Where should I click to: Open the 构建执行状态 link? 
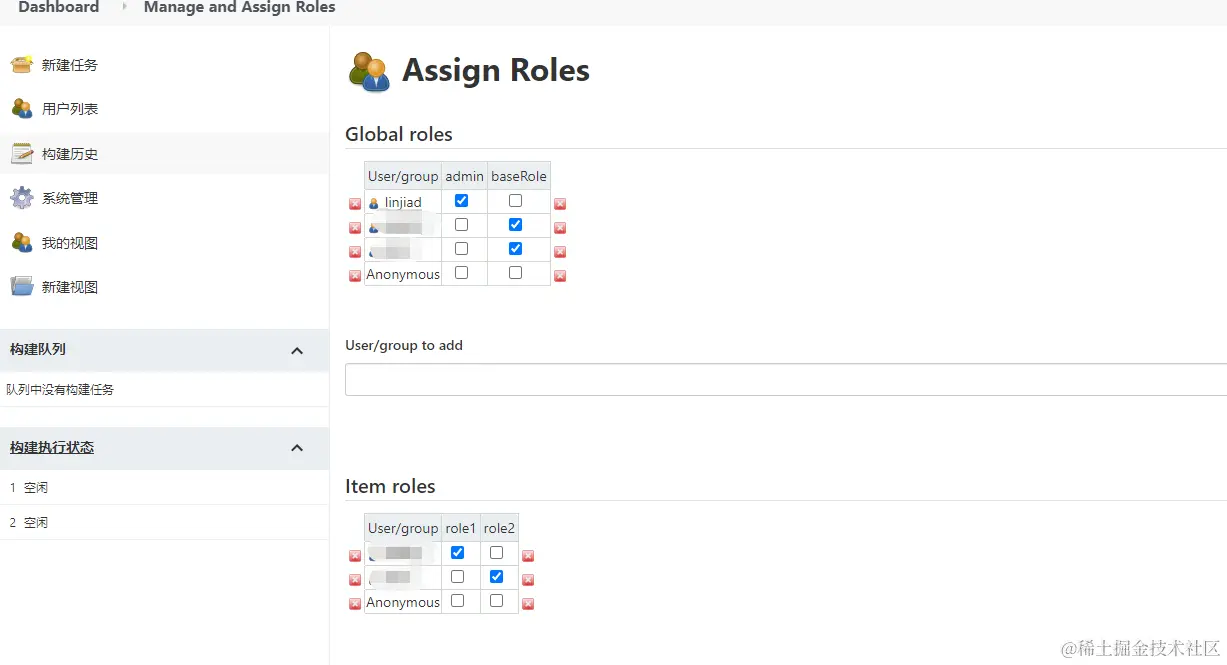(x=52, y=448)
